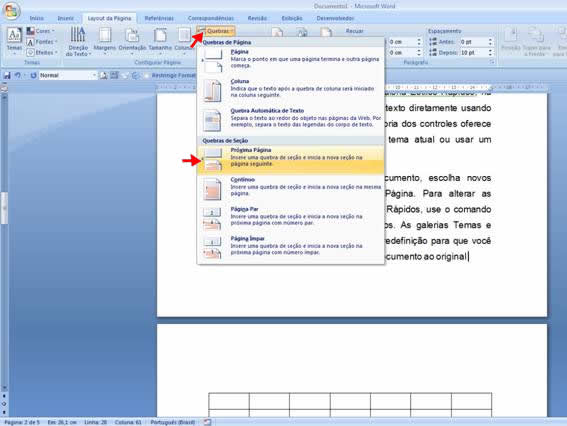Viewport: 567px width, 426px height.
Task: Click the Página Ímpar thumbnail icon
Action: point(213,247)
